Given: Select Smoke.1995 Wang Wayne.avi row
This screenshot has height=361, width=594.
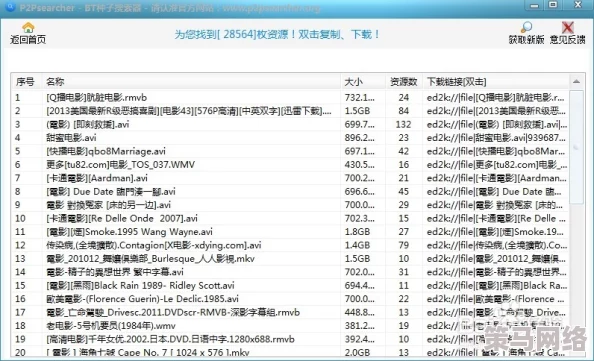Looking at the screenshot, I should (290, 232).
